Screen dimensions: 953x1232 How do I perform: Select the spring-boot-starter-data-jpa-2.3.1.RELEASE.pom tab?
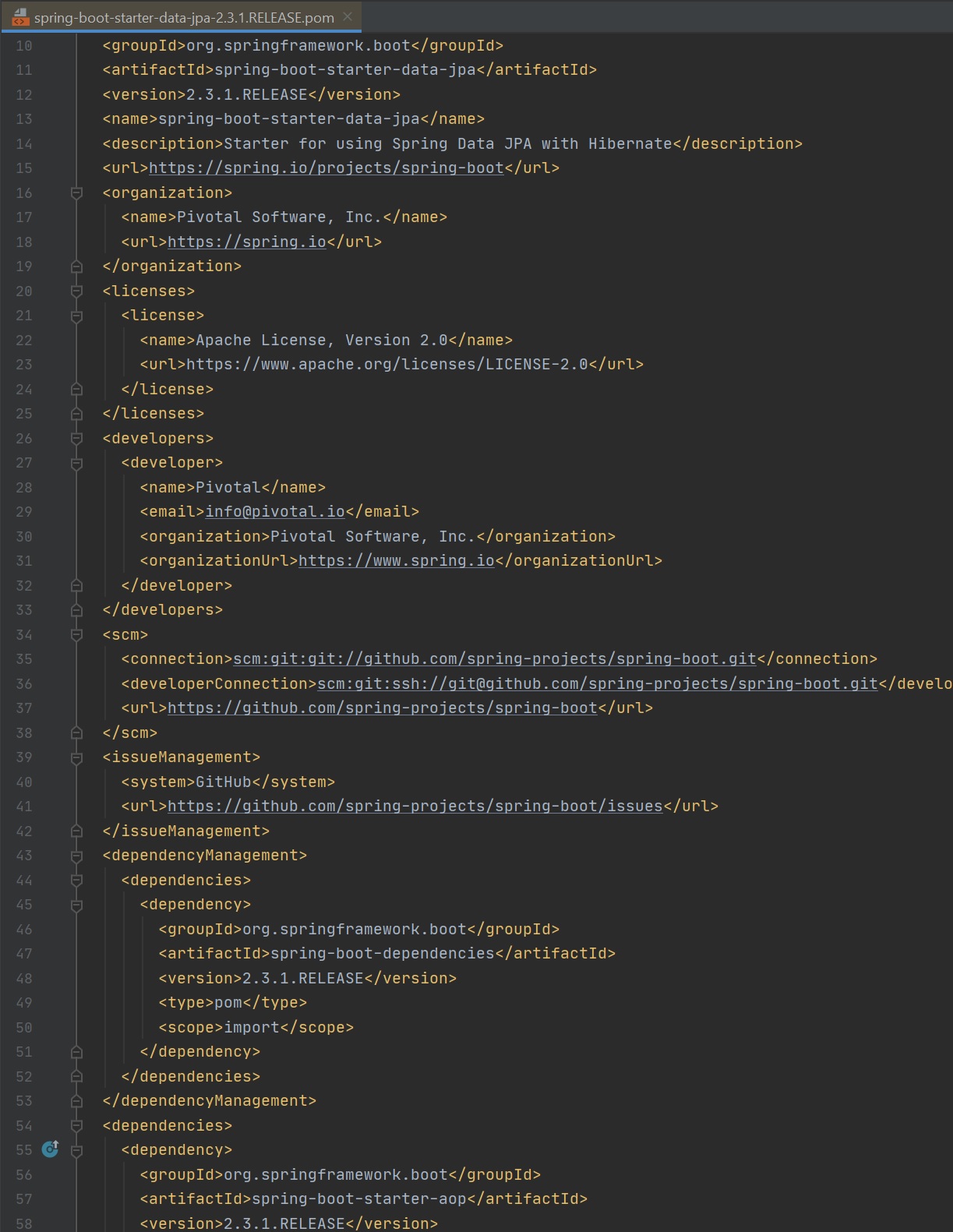(184, 17)
